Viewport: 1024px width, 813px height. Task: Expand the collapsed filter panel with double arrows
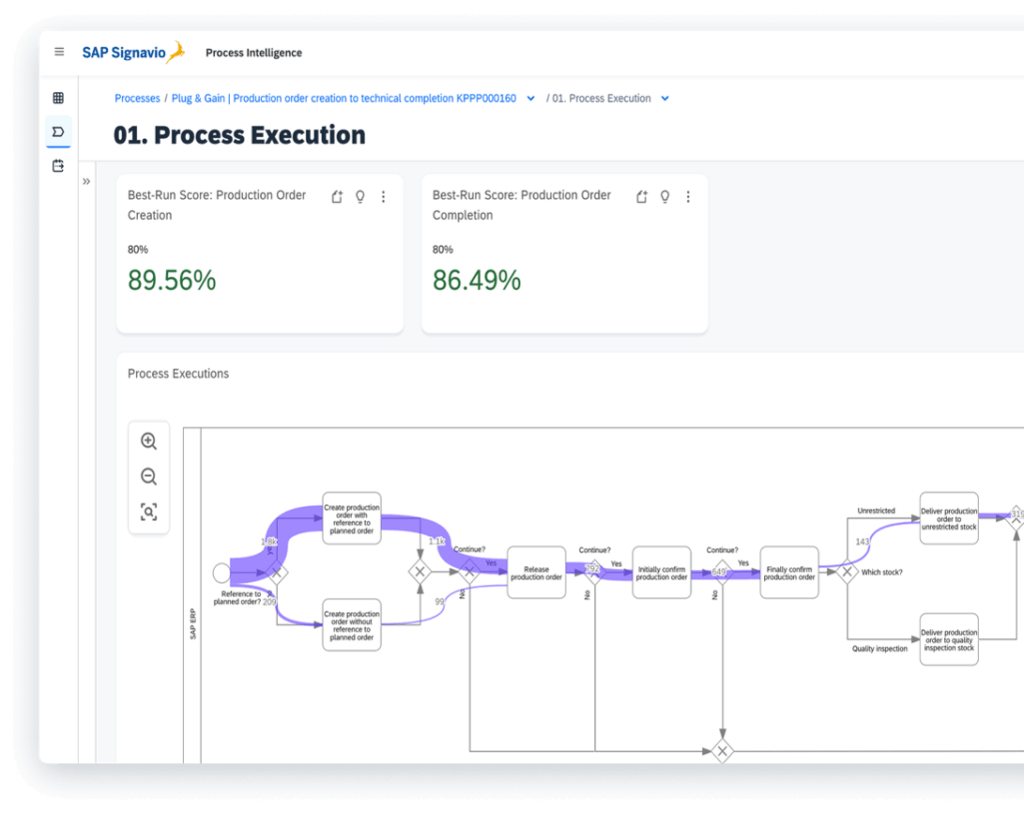(88, 182)
